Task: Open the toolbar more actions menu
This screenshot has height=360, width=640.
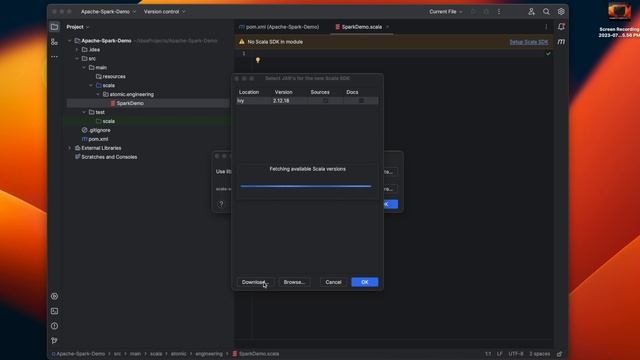Action: 499,12
